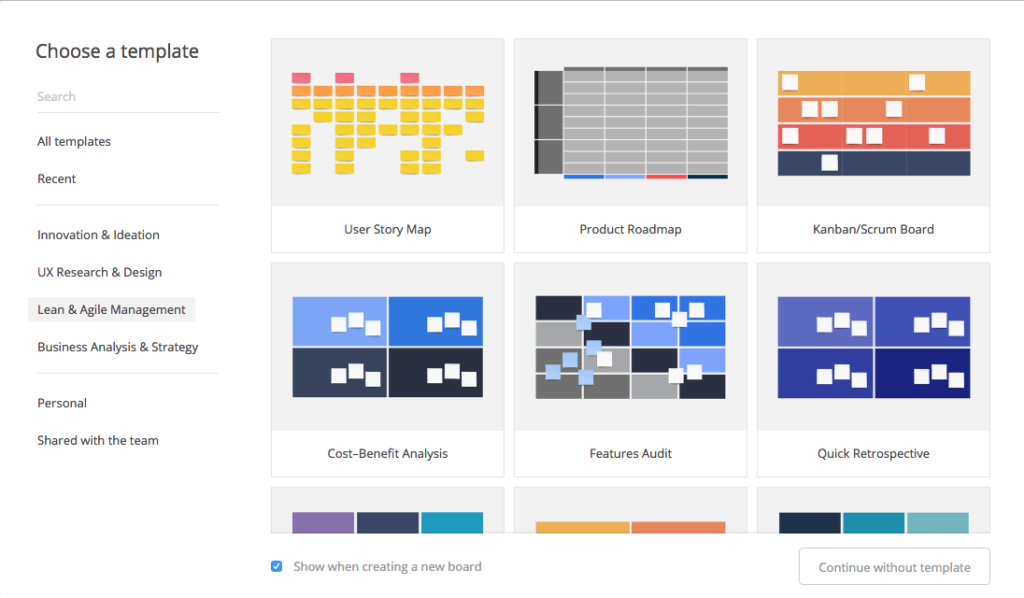Click the dark navy-teal template preview at bottom right
1024x598 pixels.
pyautogui.click(x=873, y=510)
